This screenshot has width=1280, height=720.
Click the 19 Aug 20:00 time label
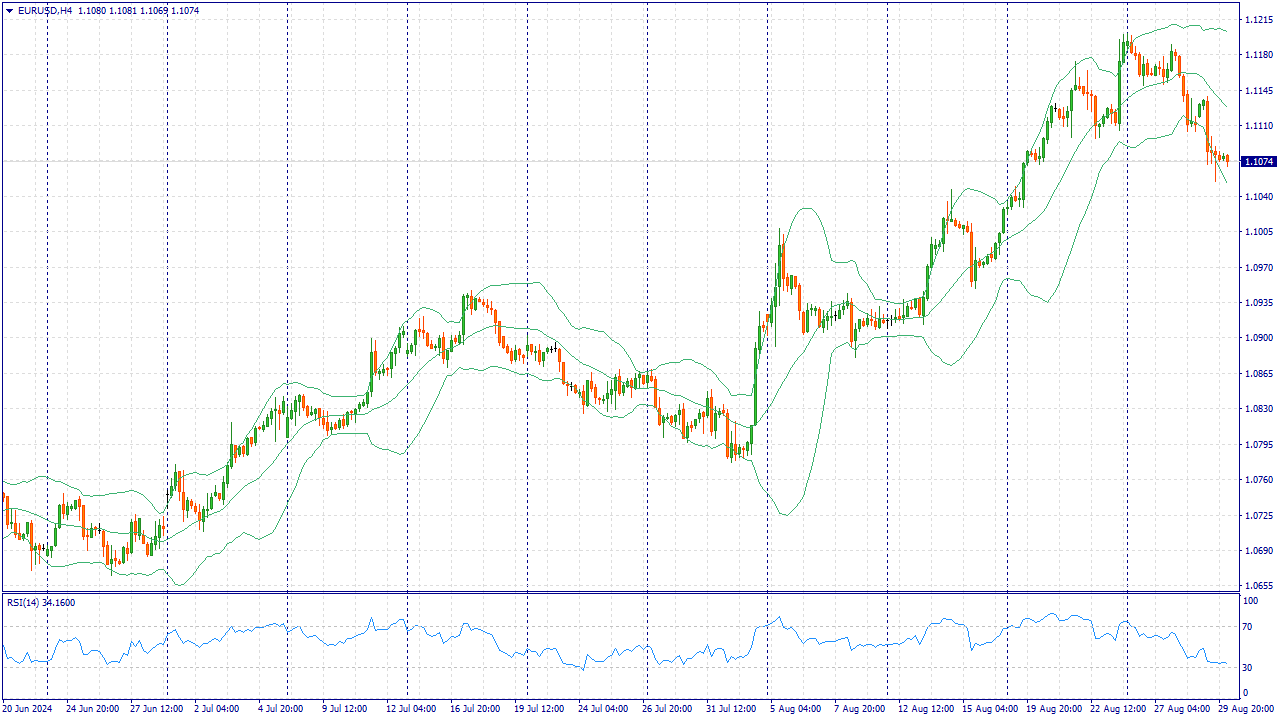click(1050, 709)
